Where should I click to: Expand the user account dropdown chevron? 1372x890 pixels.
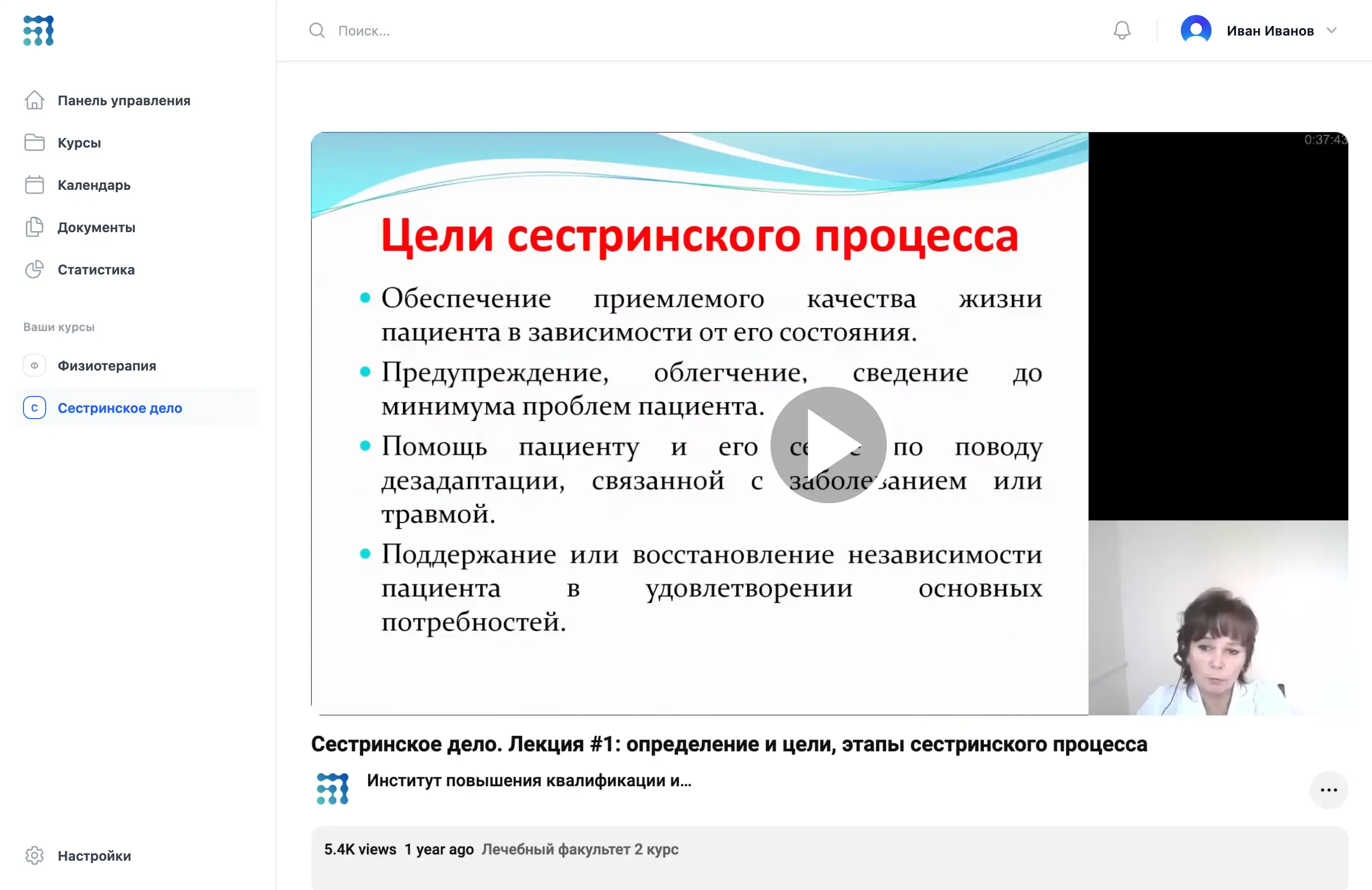point(1331,30)
